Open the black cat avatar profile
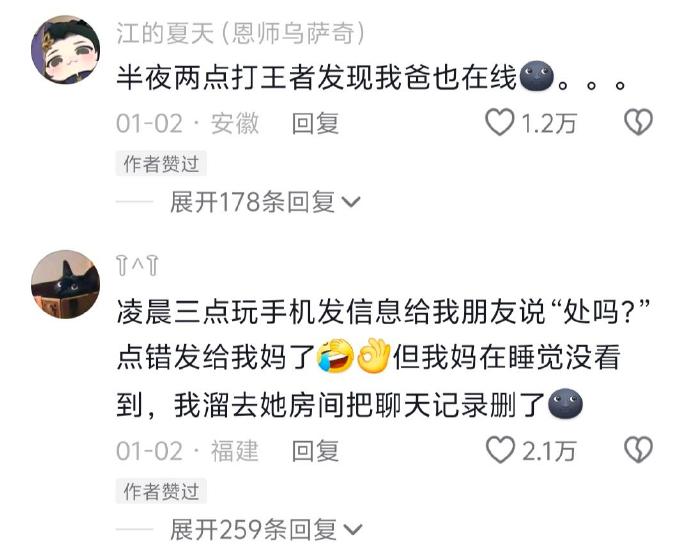690x557 pixels. point(66,285)
